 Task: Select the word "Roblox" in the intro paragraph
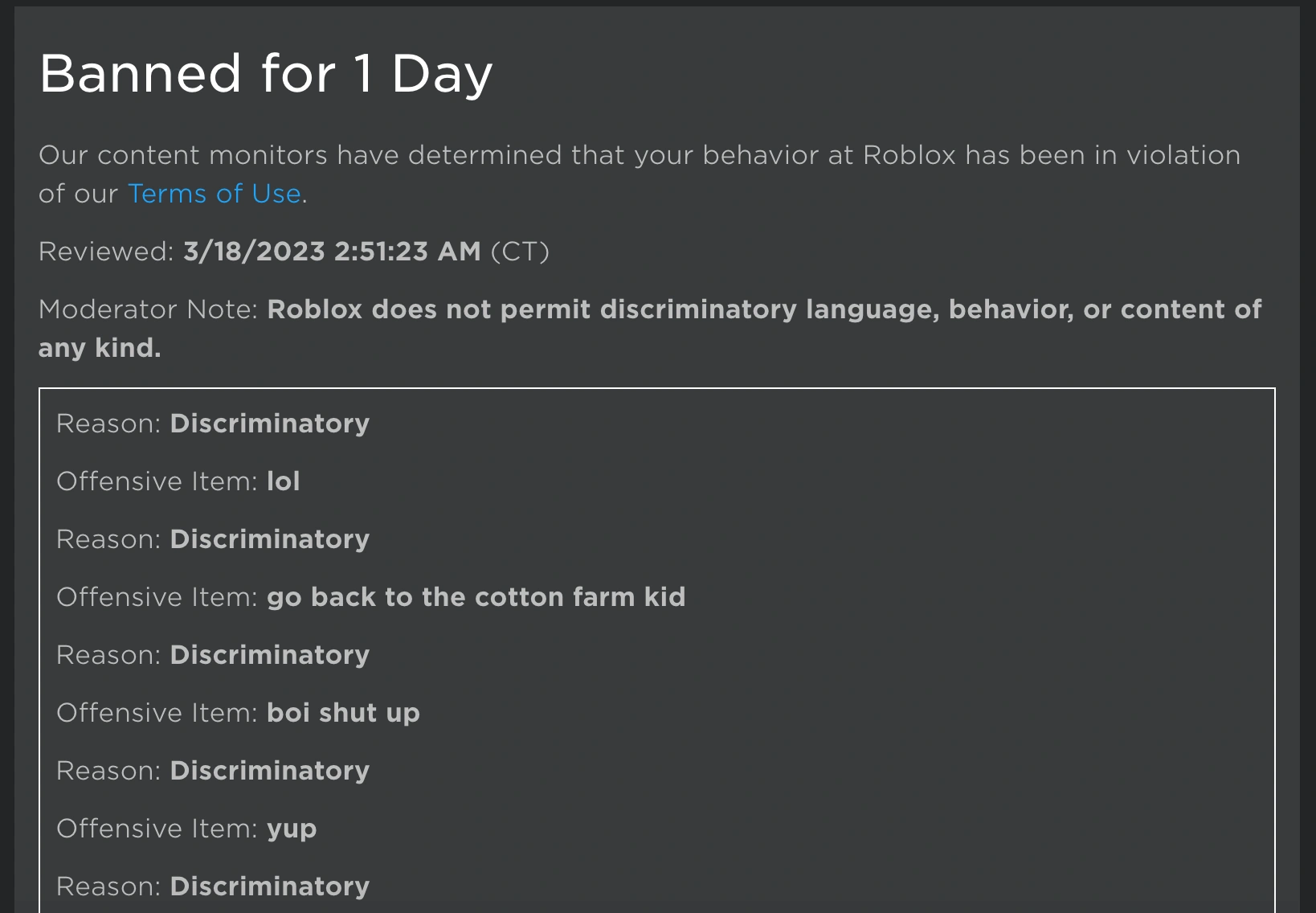909,155
